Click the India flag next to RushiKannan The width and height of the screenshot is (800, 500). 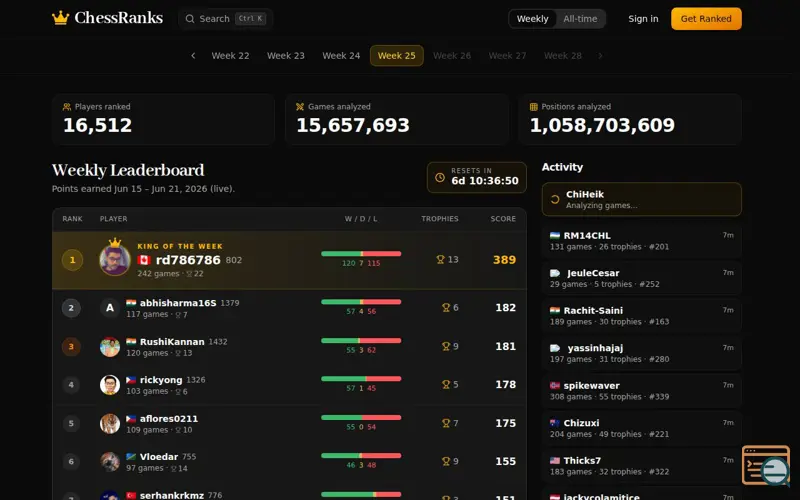[131, 341]
